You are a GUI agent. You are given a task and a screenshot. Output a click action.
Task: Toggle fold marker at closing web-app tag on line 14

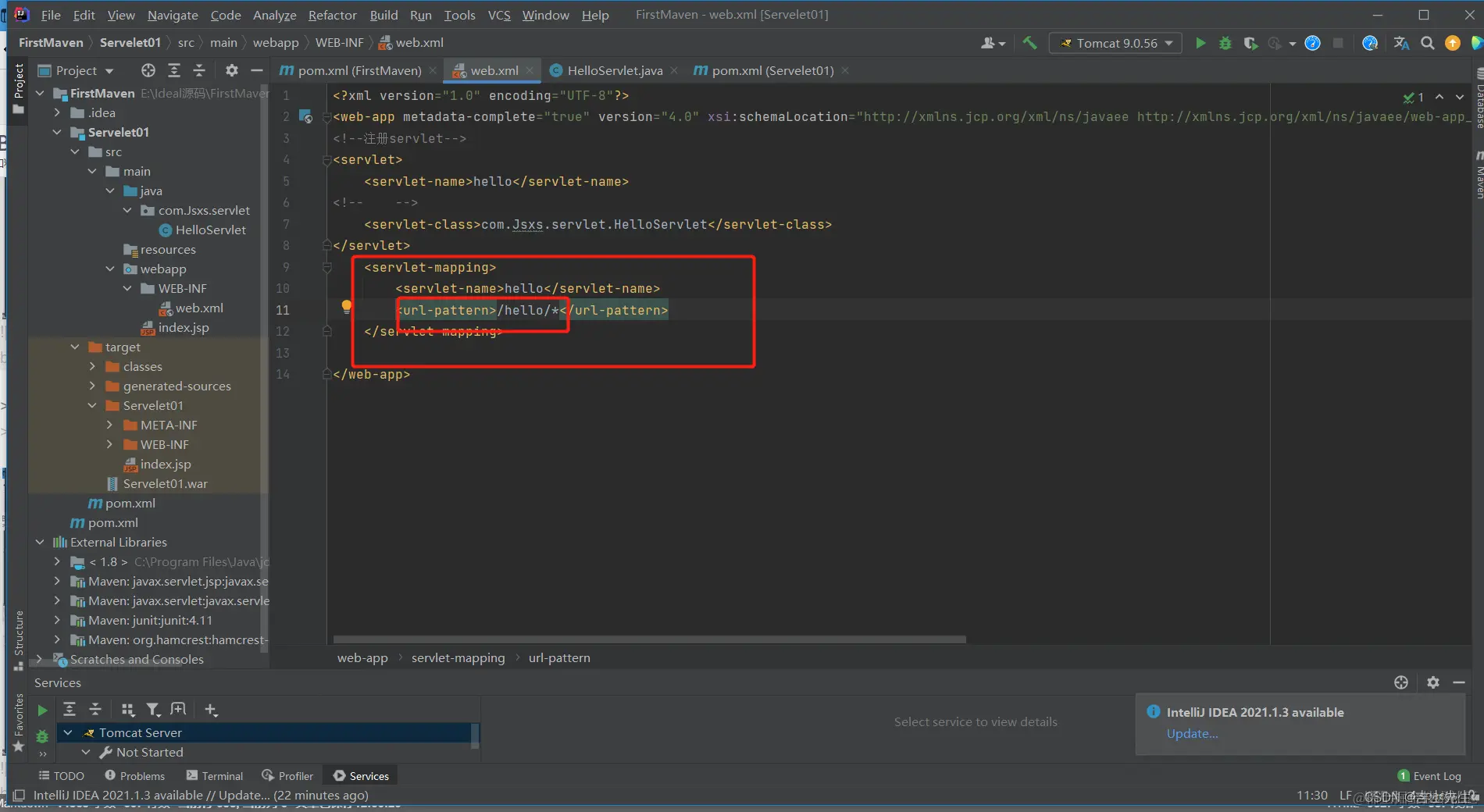tap(327, 375)
